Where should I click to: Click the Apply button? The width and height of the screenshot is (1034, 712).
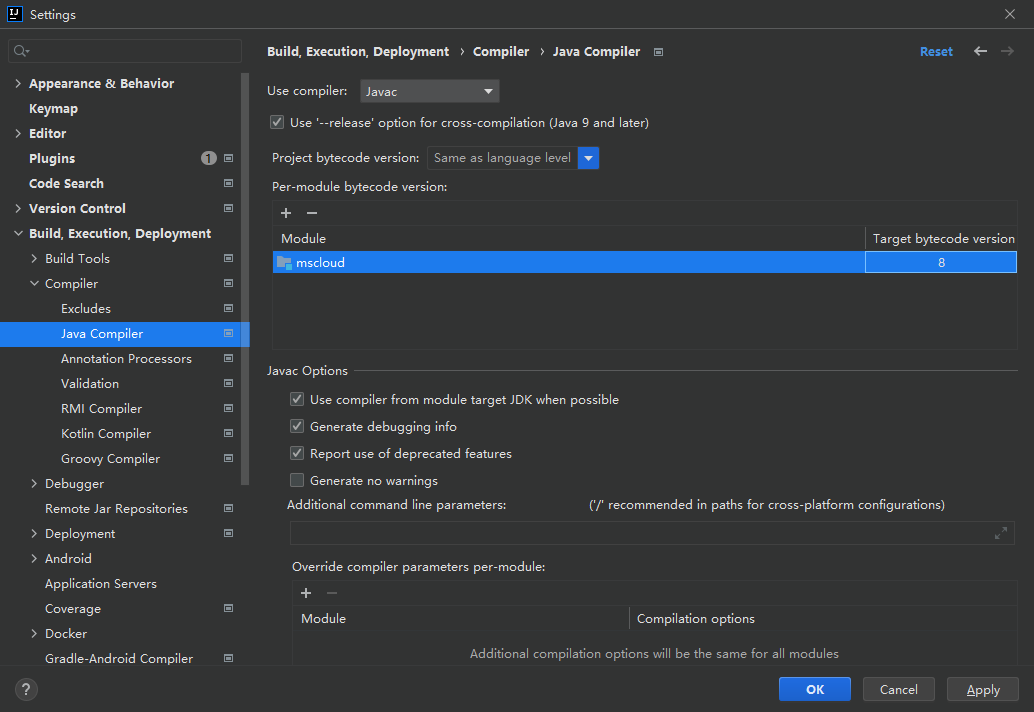(x=983, y=690)
